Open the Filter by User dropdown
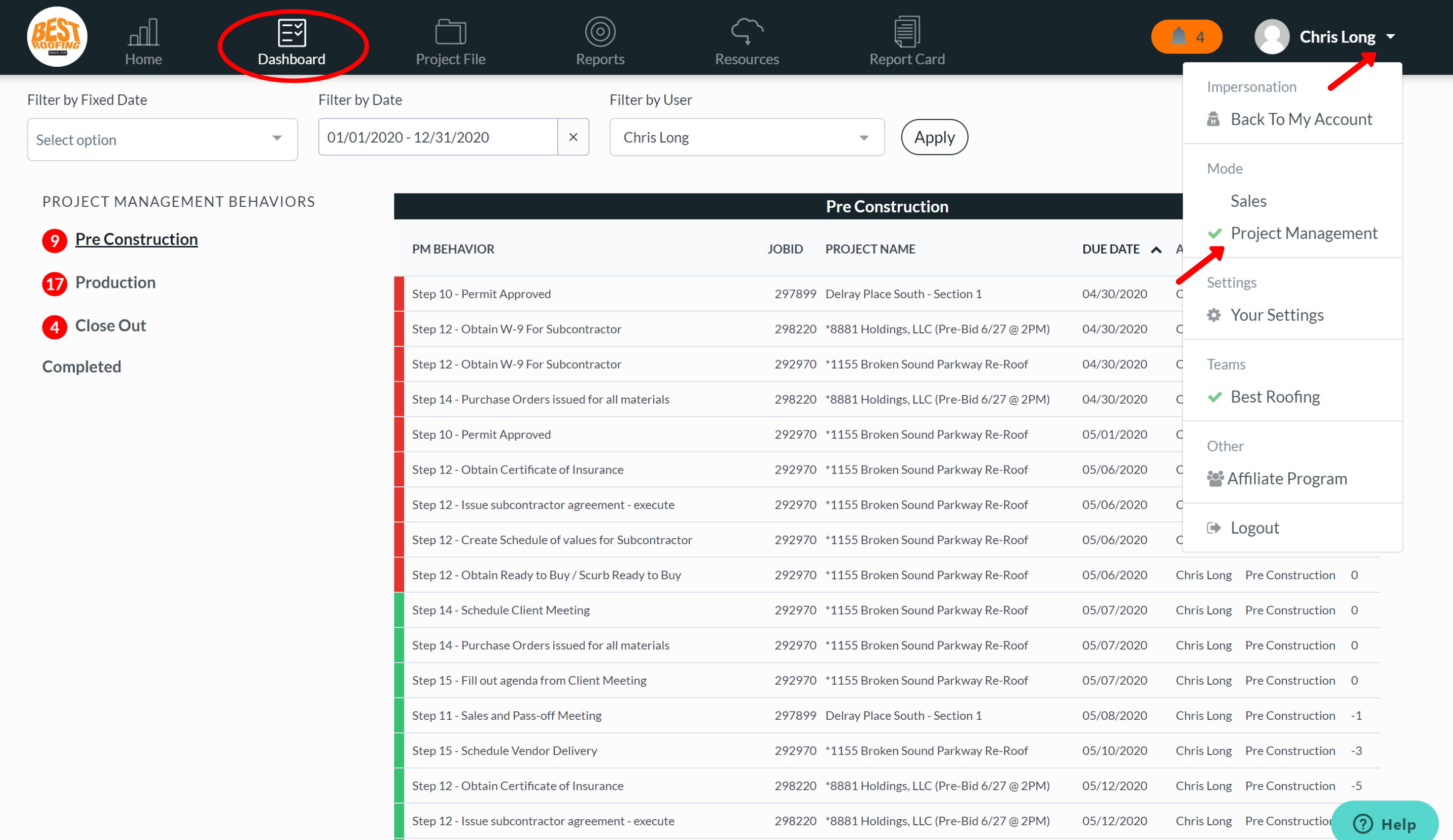The width and height of the screenshot is (1453, 840). [x=746, y=137]
